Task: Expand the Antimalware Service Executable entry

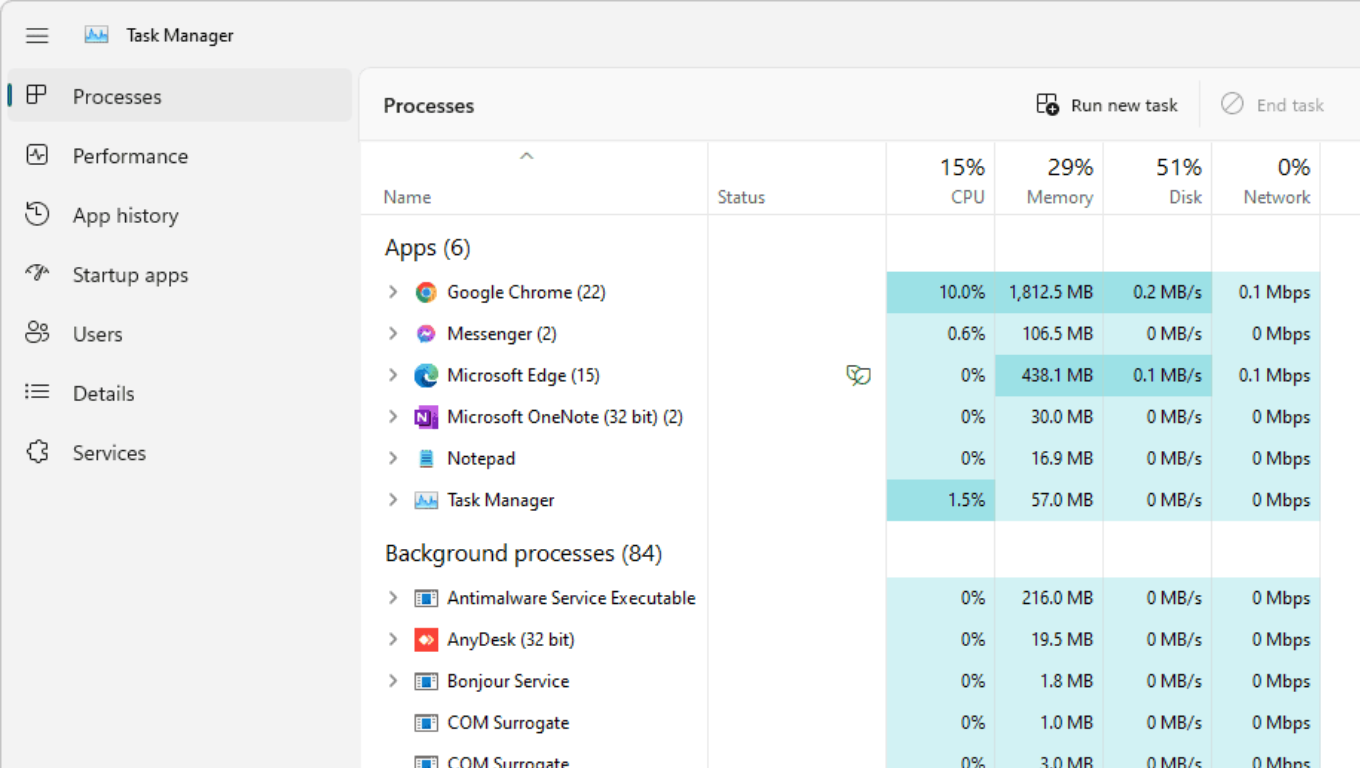Action: [393, 598]
